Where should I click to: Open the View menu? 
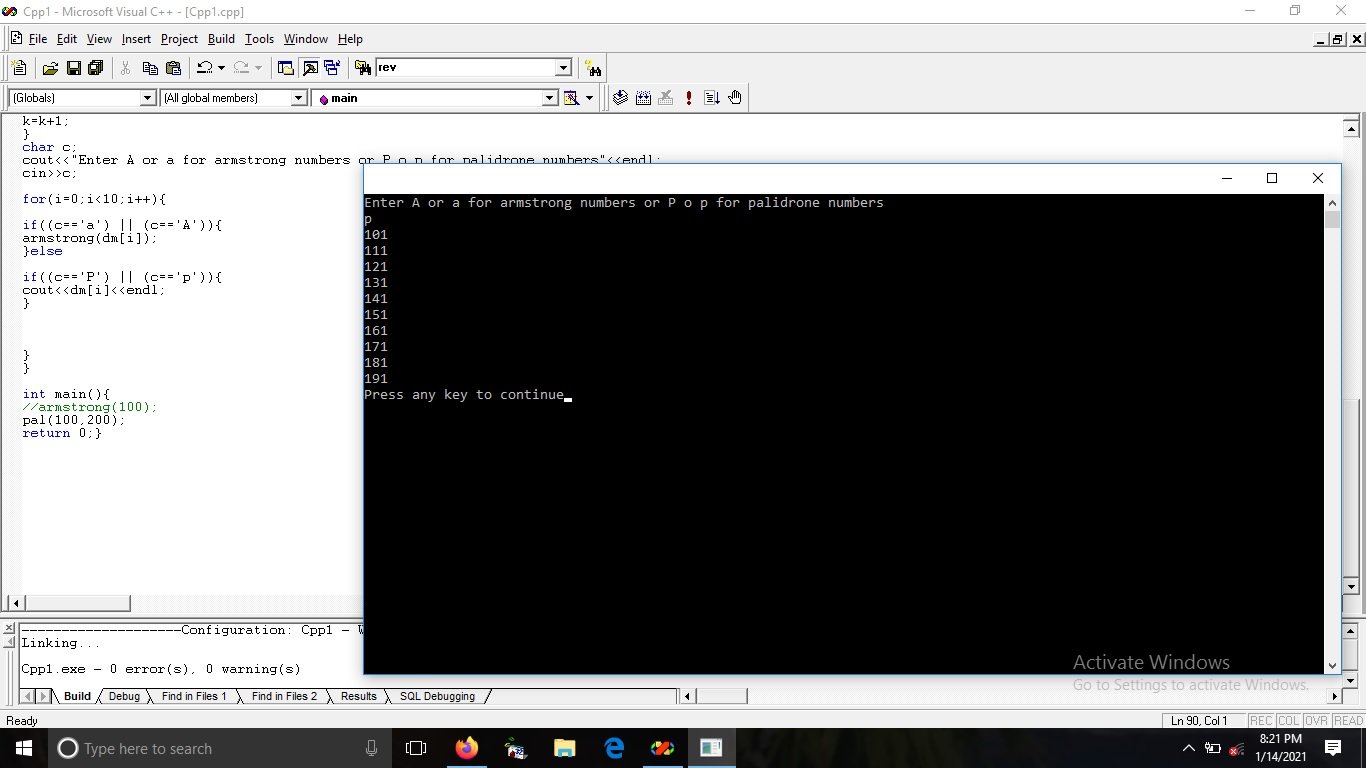point(99,39)
